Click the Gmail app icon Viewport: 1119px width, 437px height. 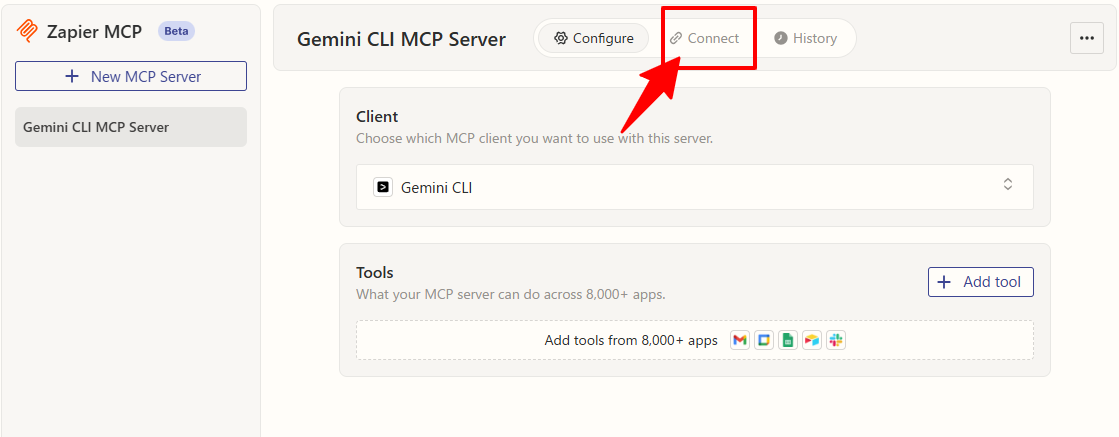click(740, 341)
